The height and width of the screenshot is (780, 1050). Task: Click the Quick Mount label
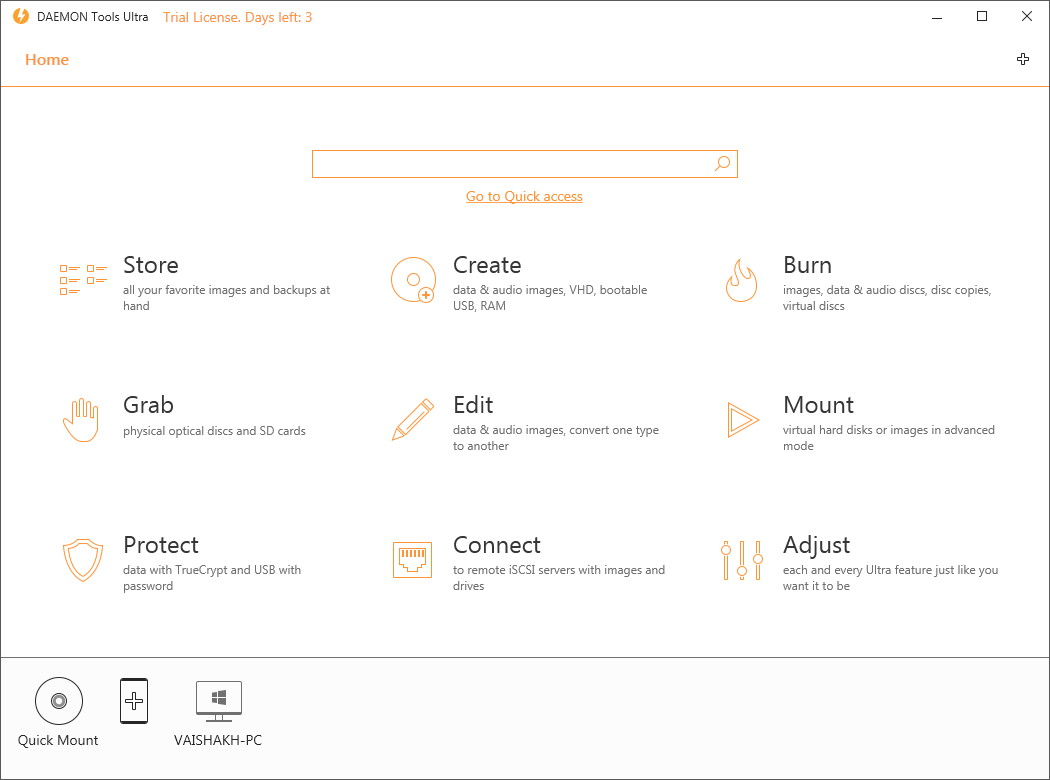(58, 740)
